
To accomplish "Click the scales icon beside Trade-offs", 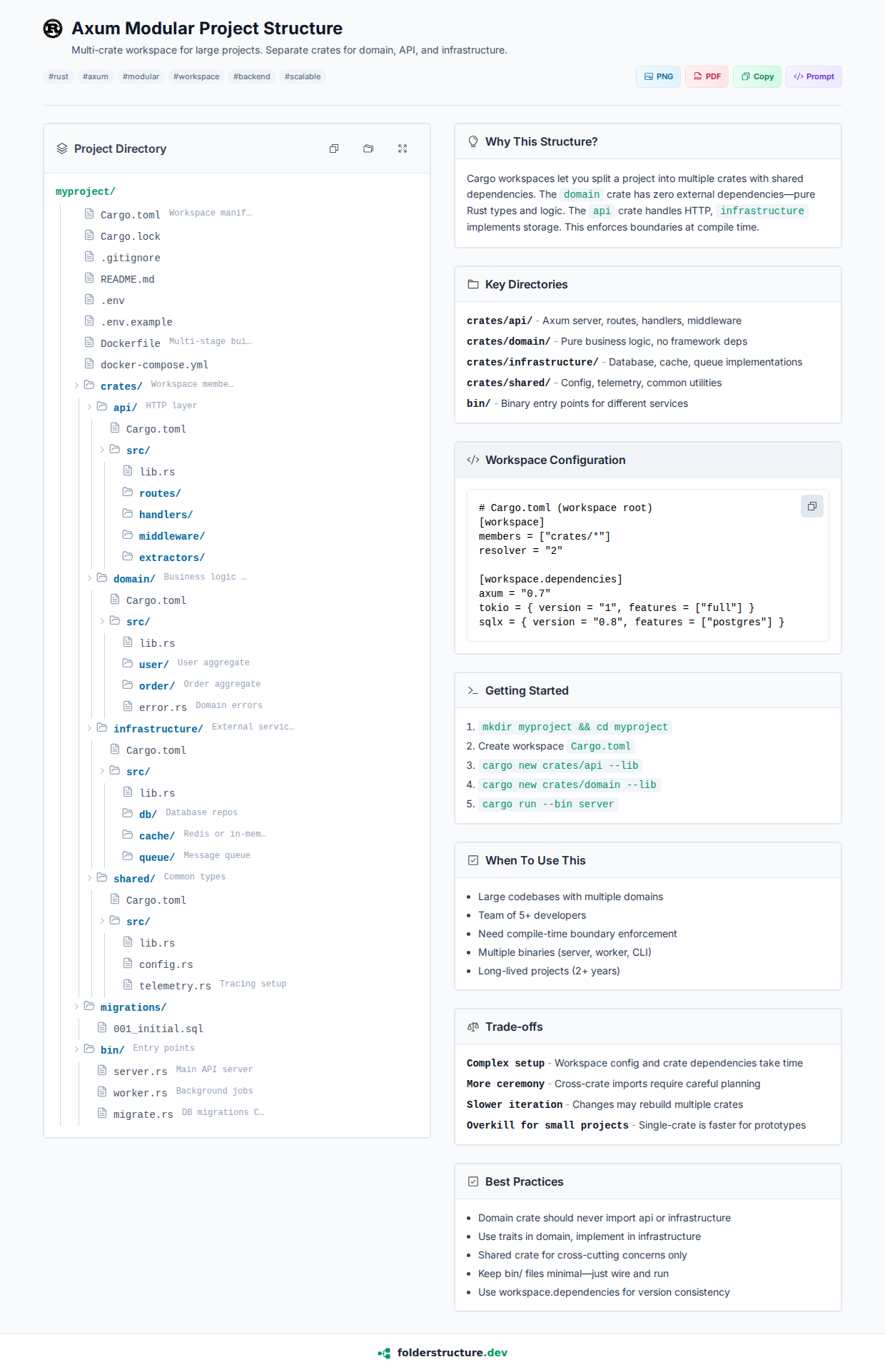I will [x=473, y=1027].
